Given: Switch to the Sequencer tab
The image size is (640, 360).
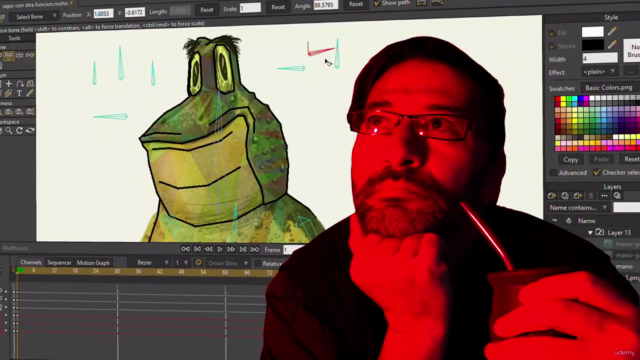Looking at the screenshot, I should click(59, 262).
